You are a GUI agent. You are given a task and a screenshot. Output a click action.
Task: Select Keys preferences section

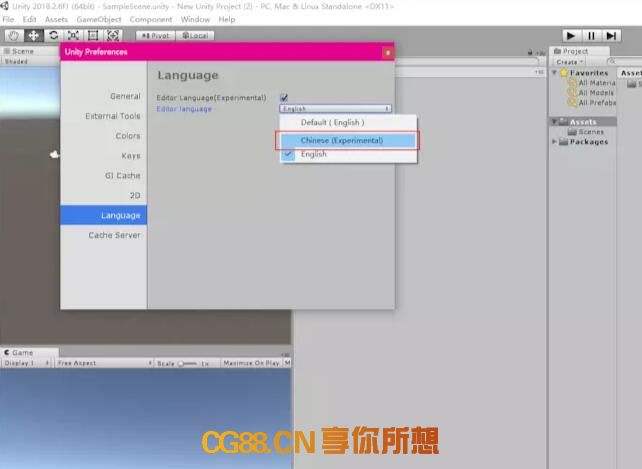click(x=104, y=156)
